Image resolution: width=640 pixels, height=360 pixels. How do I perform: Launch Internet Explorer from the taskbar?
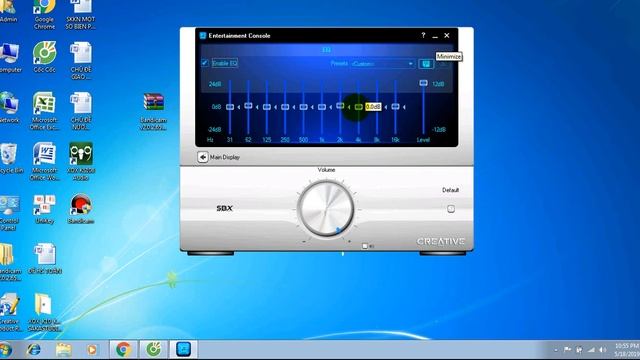click(33, 350)
